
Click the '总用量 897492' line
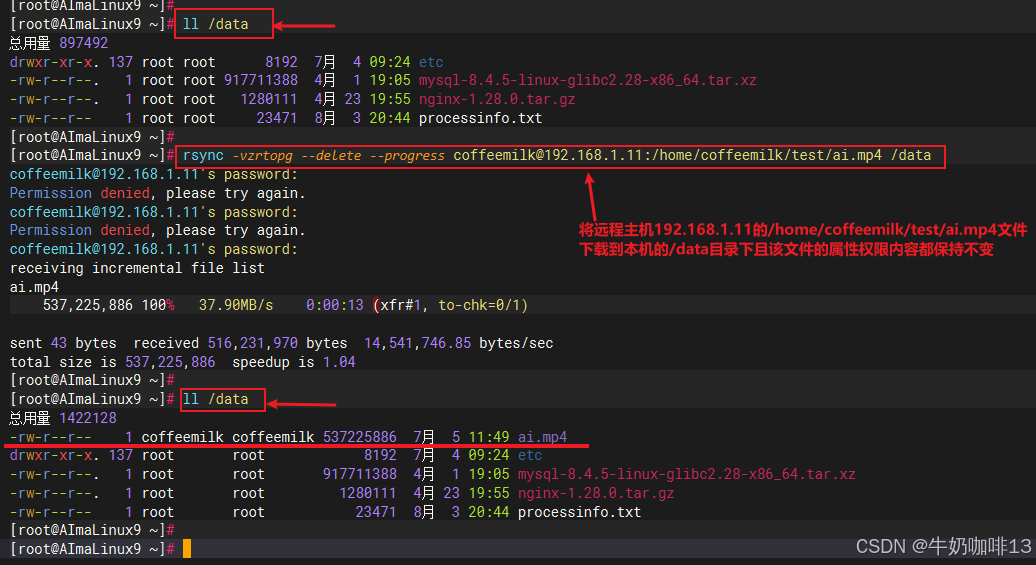[59, 43]
